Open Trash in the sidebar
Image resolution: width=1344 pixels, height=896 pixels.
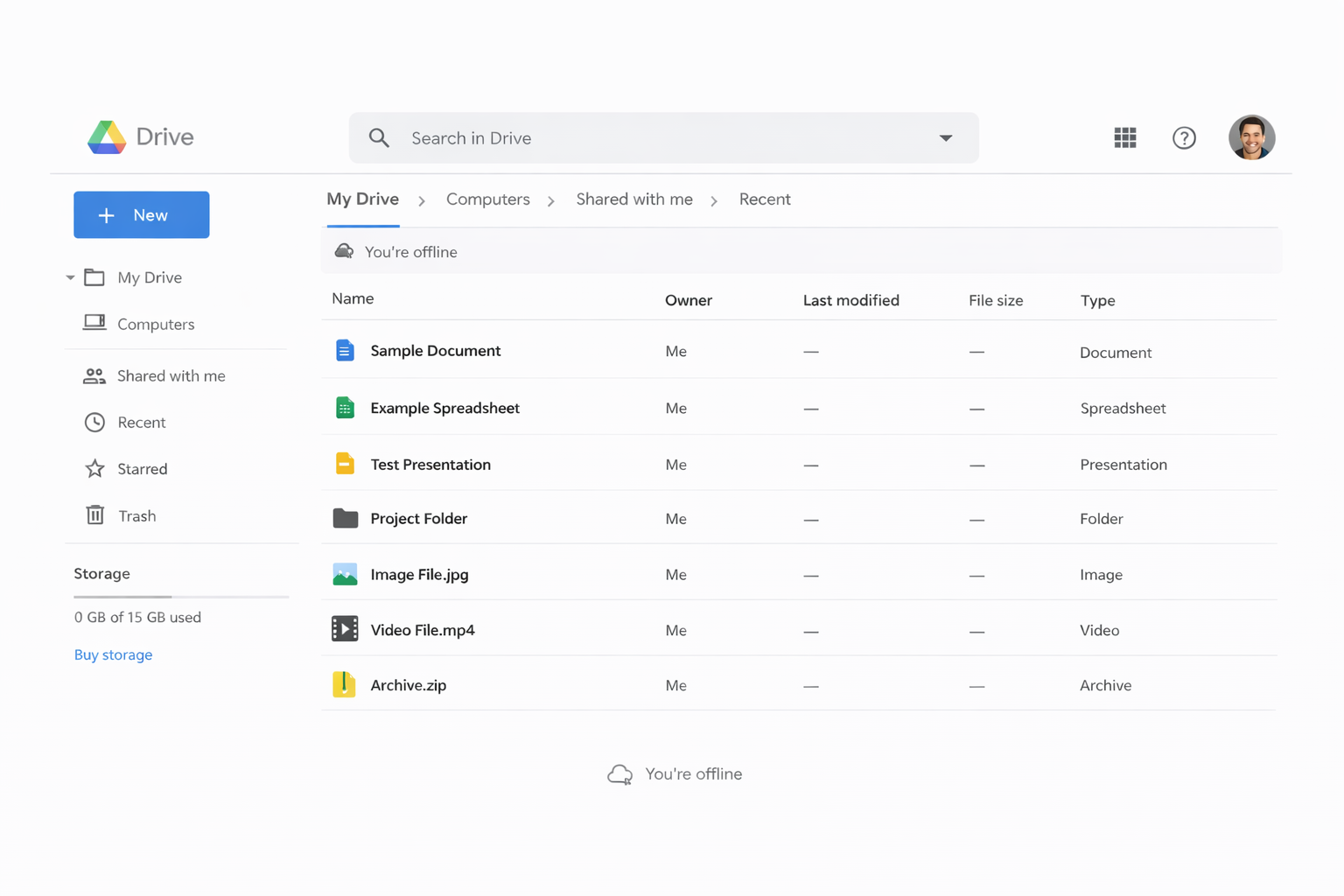click(x=136, y=515)
